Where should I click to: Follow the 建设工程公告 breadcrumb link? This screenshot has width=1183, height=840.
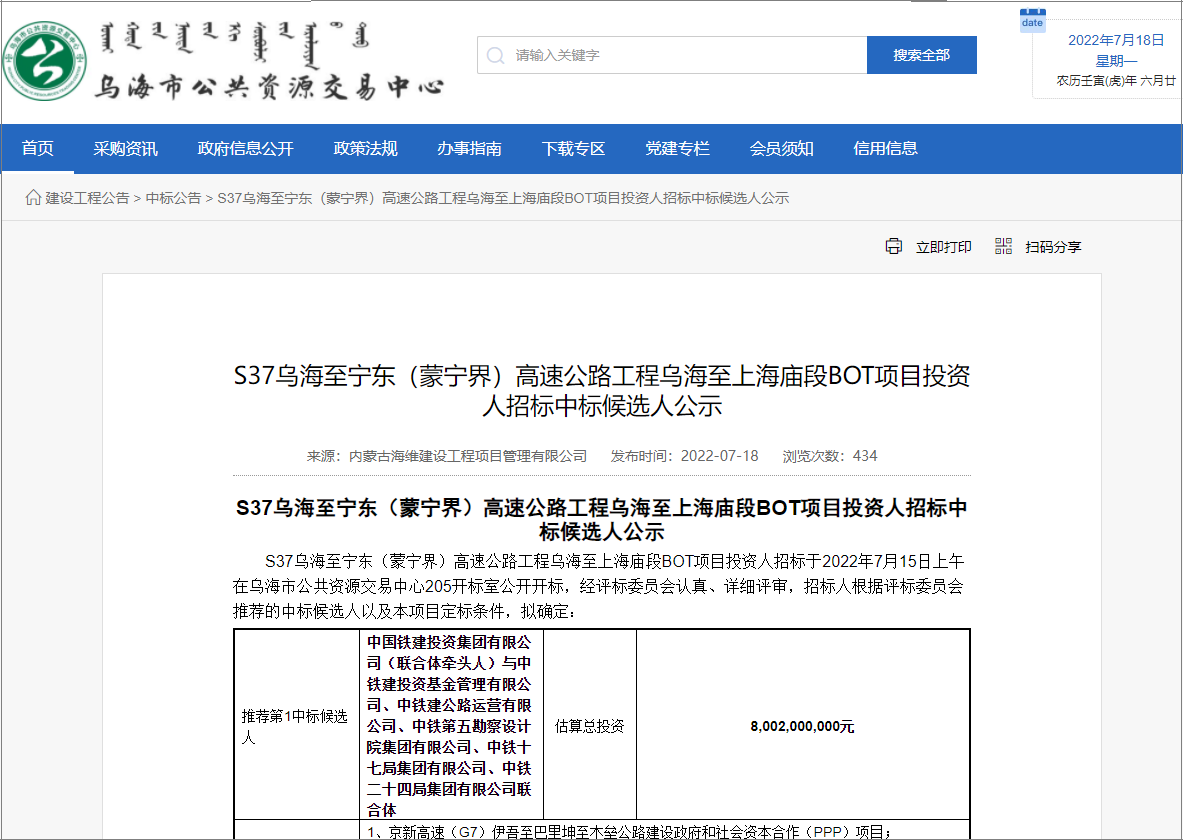tap(87, 198)
